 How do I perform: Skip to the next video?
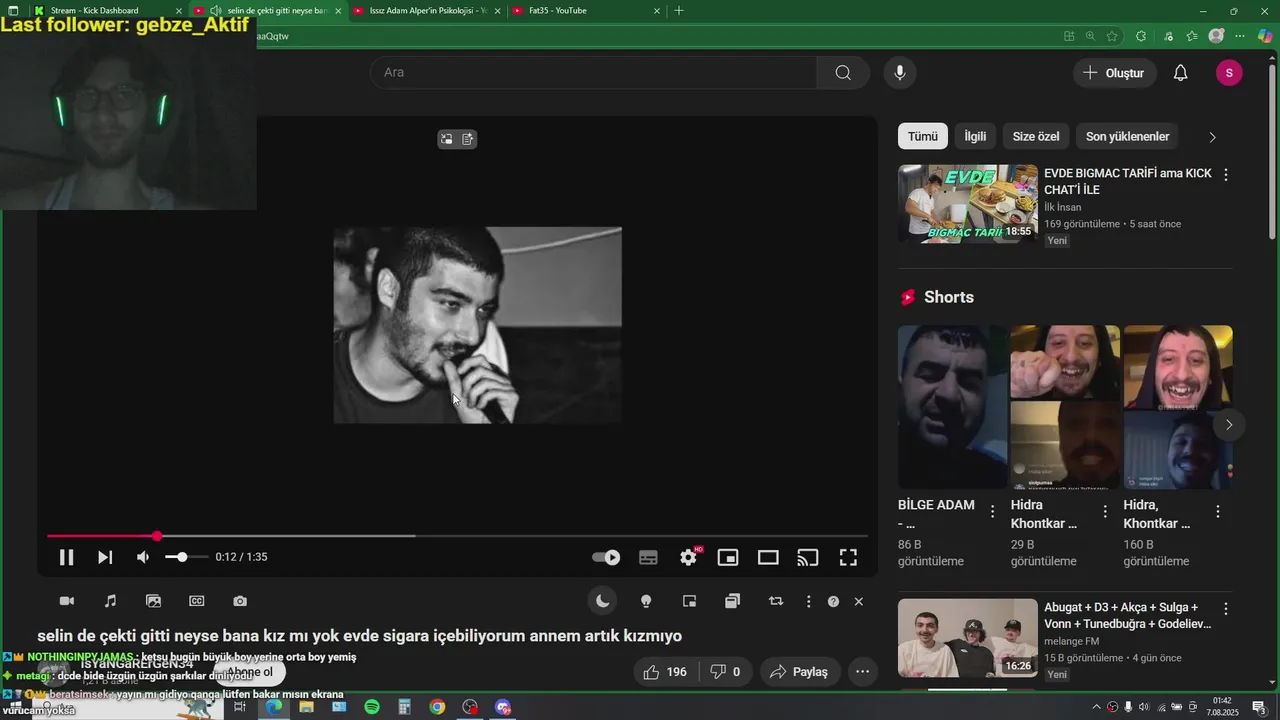105,558
